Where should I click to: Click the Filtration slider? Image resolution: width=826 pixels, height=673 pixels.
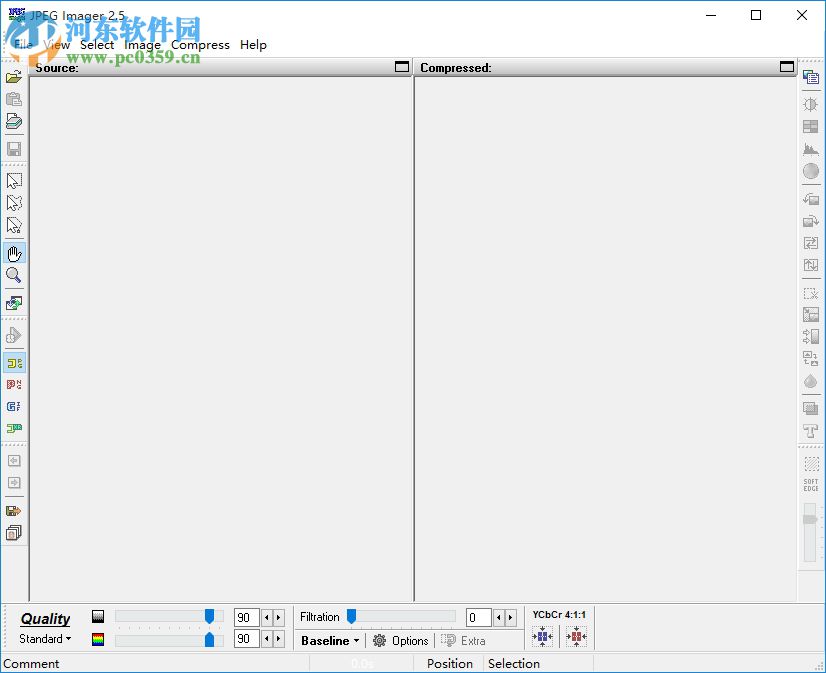401,616
